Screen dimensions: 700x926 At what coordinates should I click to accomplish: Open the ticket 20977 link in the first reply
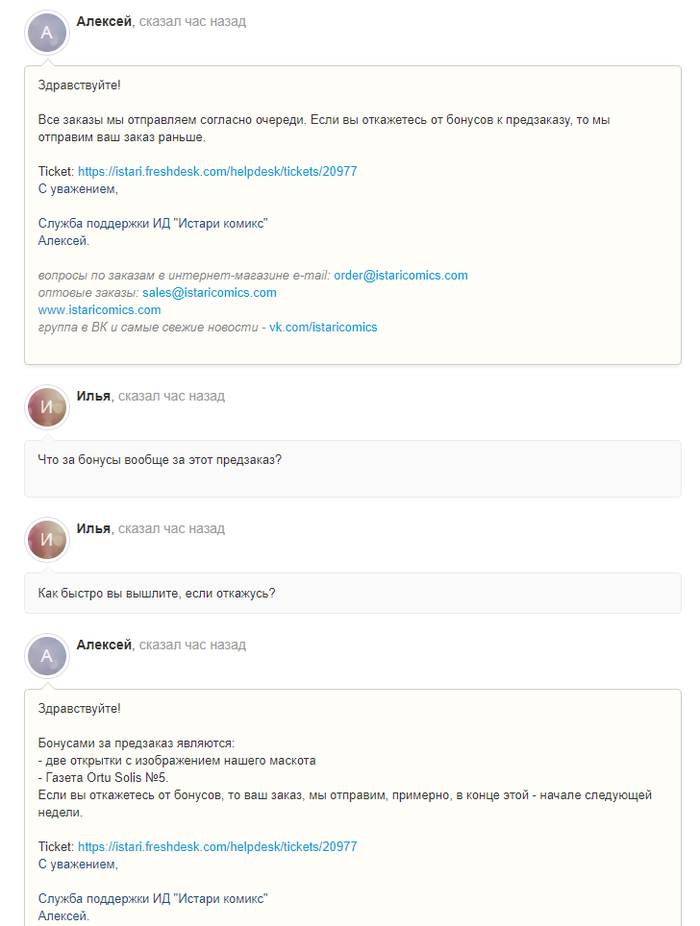click(x=217, y=172)
